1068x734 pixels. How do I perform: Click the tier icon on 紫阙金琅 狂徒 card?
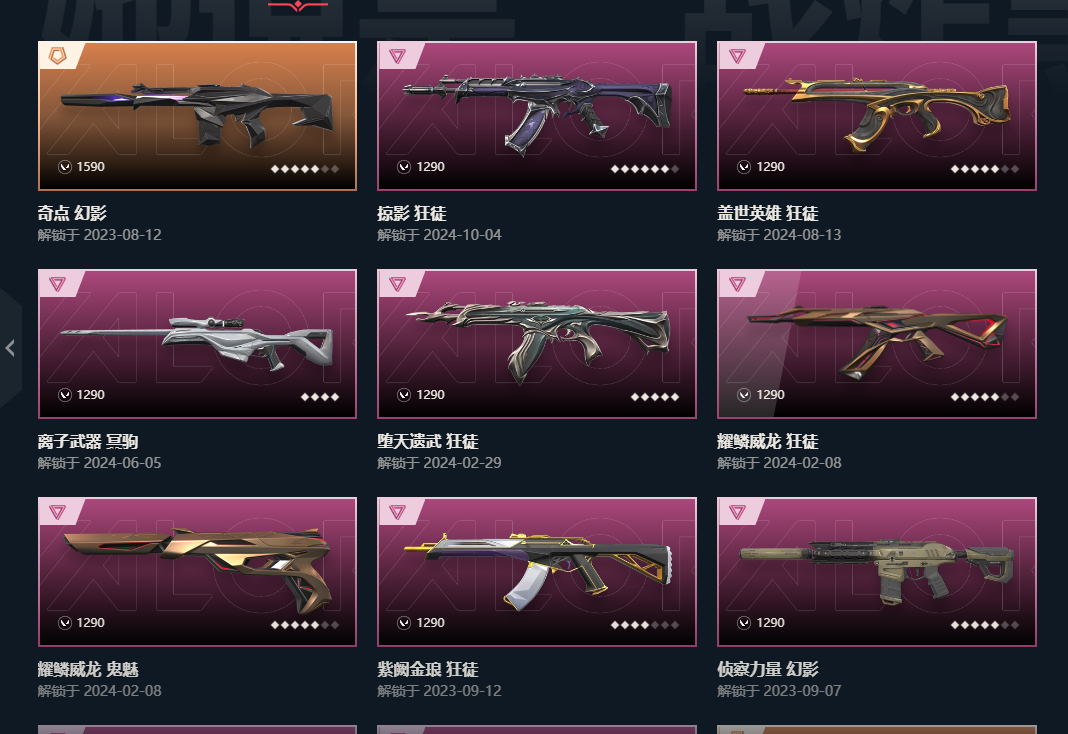(397, 512)
